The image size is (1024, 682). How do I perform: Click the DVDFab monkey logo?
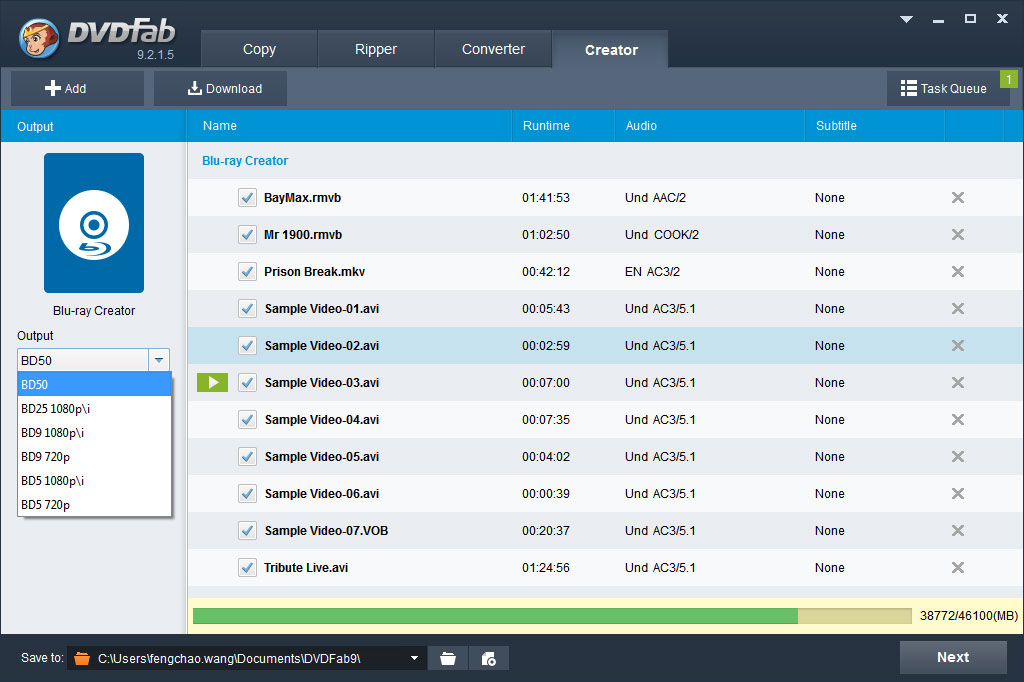[38, 38]
